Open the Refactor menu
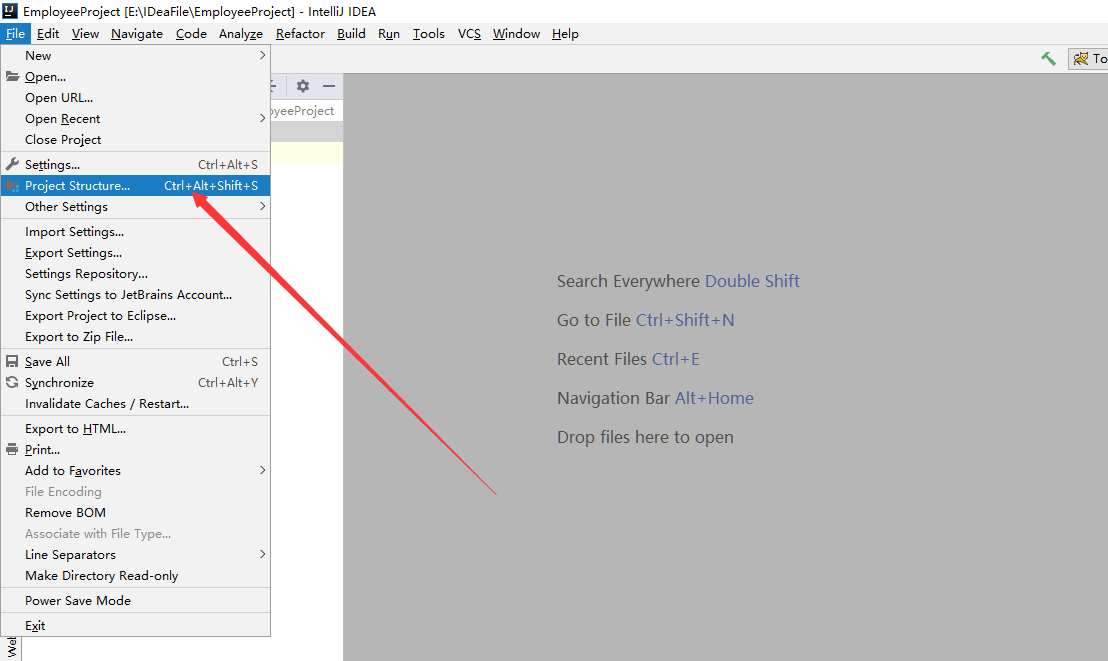Screen dimensions: 1108x661 (x=300, y=33)
